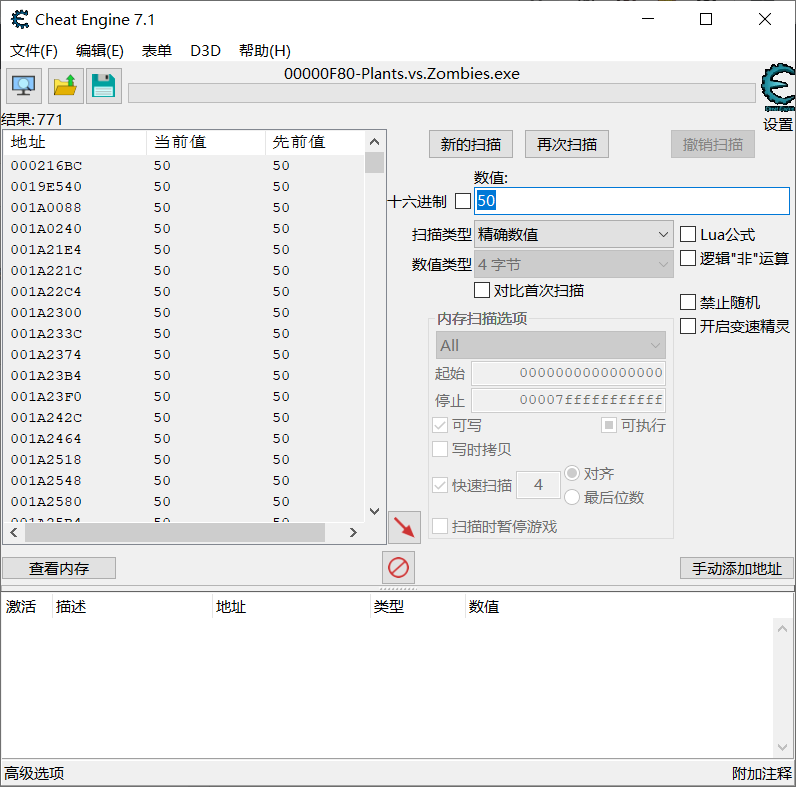The height and width of the screenshot is (787, 796).
Task: Open the 表单 menu
Action: point(156,51)
